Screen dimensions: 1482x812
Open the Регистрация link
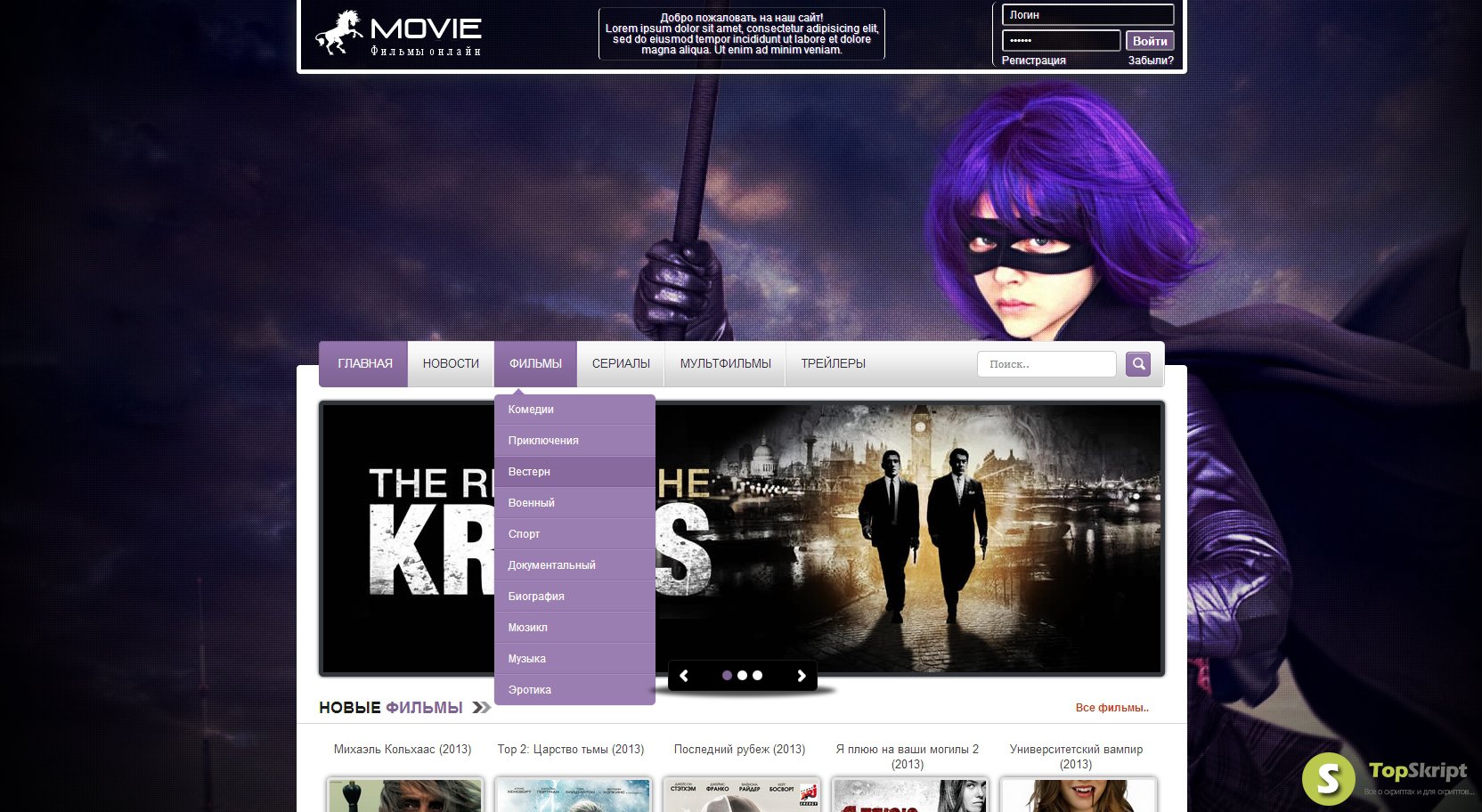click(x=1033, y=61)
